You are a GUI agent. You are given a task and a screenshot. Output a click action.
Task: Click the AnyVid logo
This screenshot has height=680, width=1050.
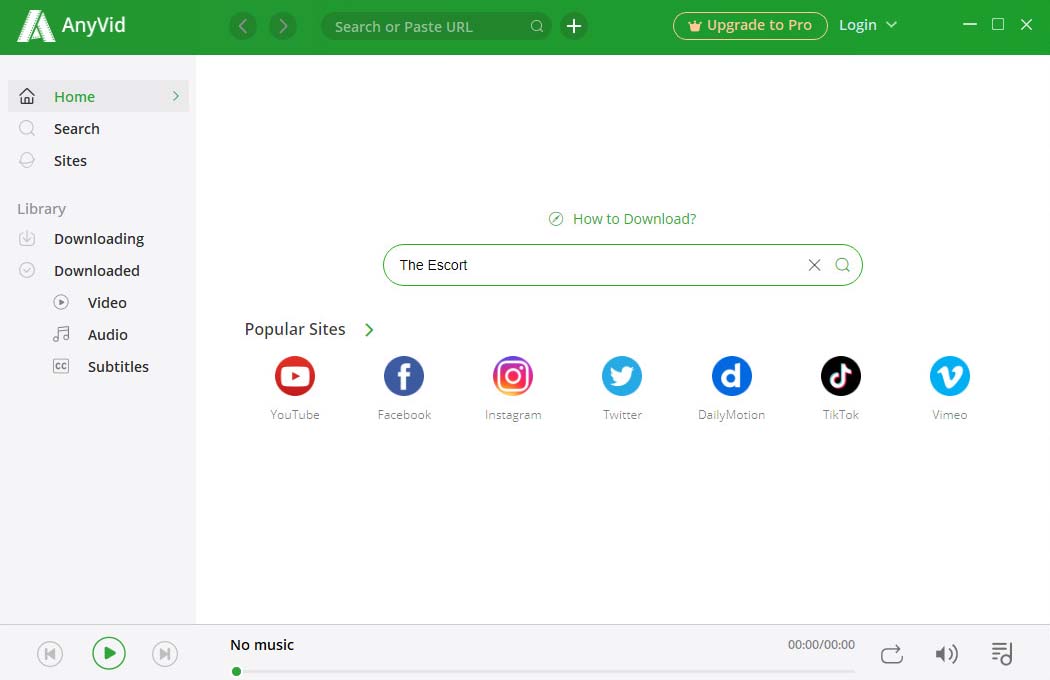coord(72,26)
